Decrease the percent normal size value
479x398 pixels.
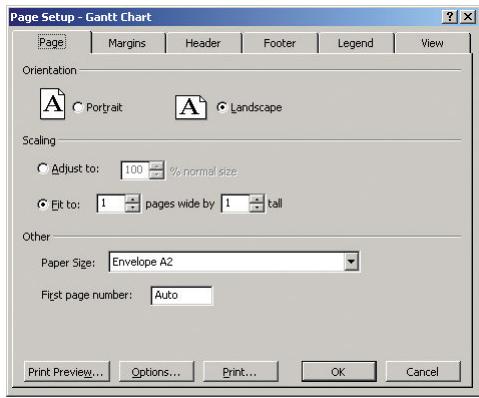[156, 174]
